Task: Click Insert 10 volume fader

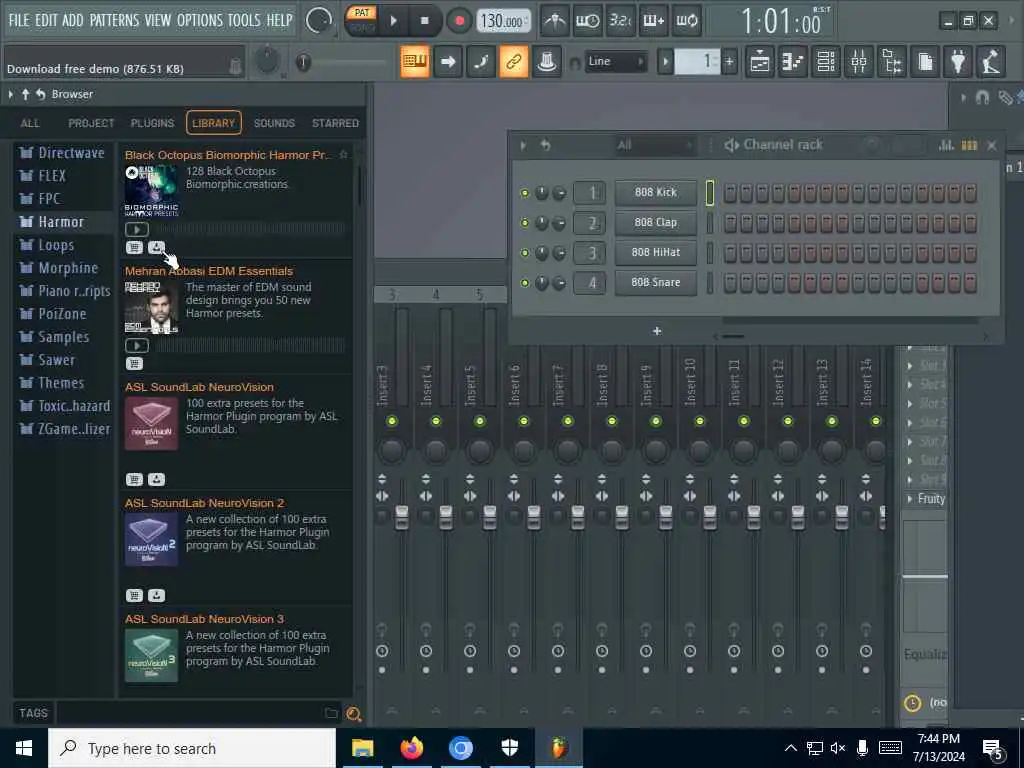Action: tap(710, 517)
